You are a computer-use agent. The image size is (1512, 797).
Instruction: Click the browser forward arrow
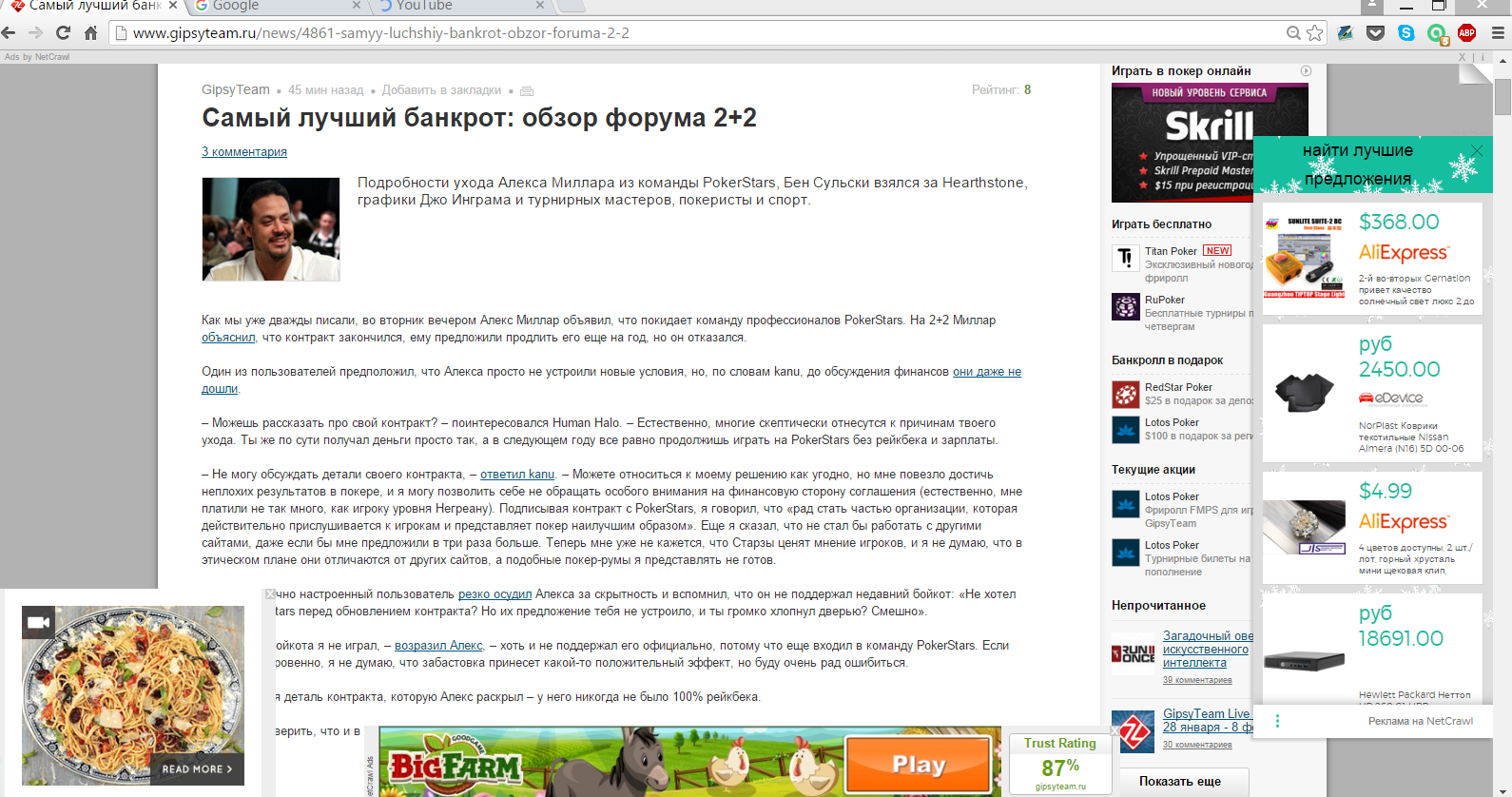tap(36, 32)
